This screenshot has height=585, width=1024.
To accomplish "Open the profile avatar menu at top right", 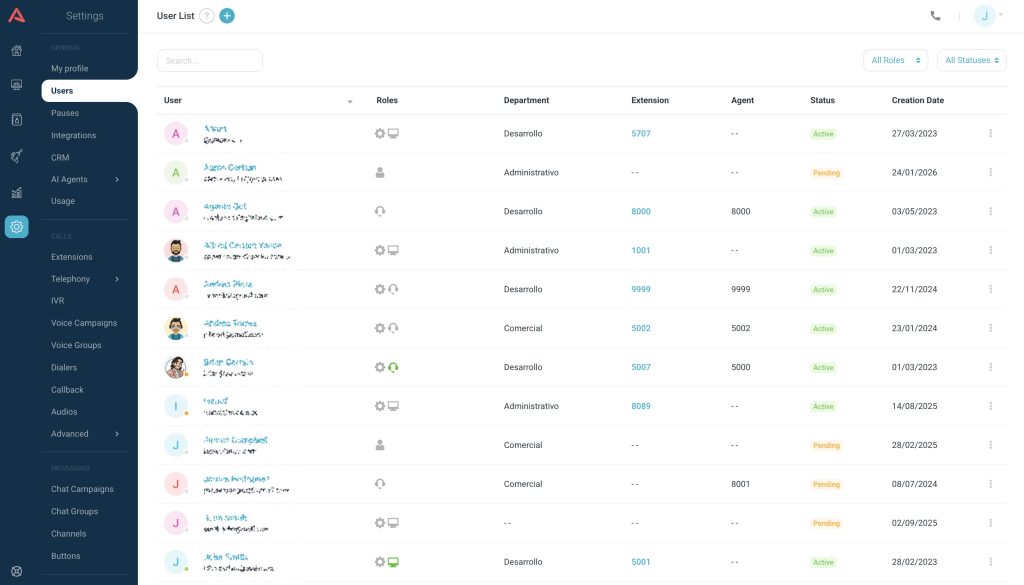I will pyautogui.click(x=987, y=16).
